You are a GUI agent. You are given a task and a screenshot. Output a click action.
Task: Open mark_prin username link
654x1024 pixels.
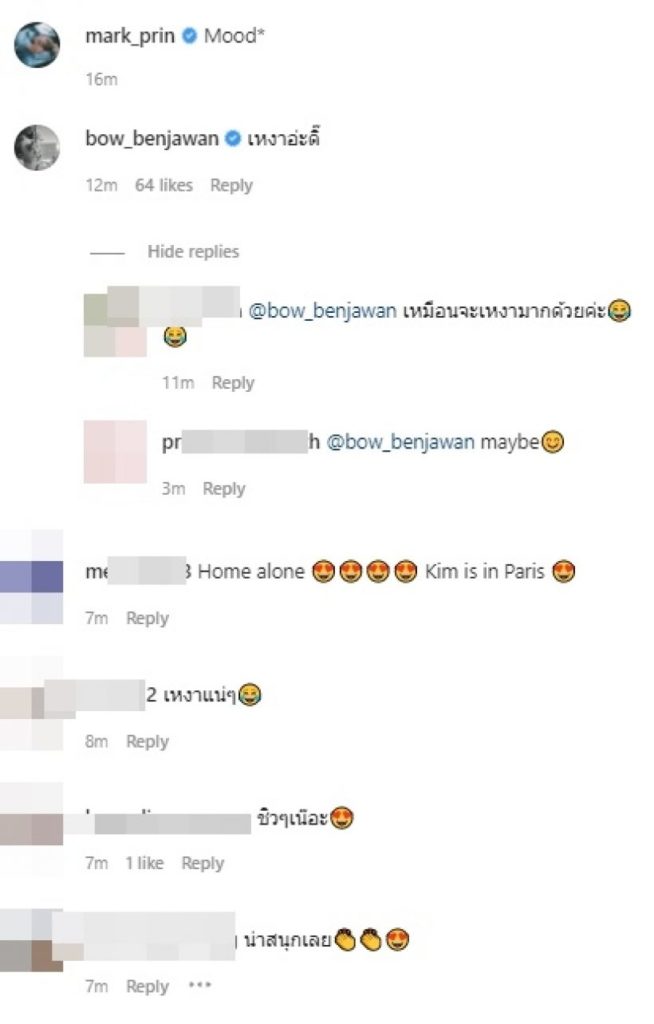130,35
